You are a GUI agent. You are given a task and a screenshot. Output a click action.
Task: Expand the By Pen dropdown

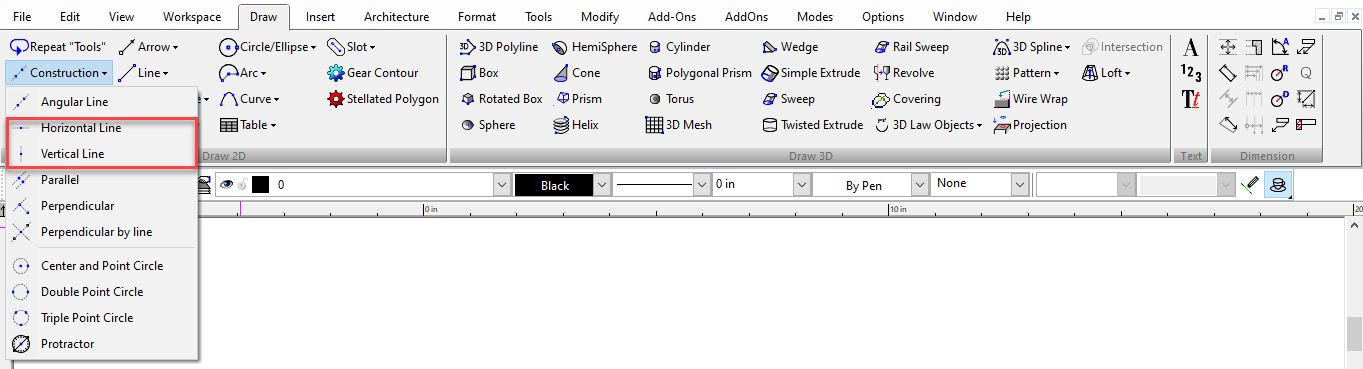point(919,185)
